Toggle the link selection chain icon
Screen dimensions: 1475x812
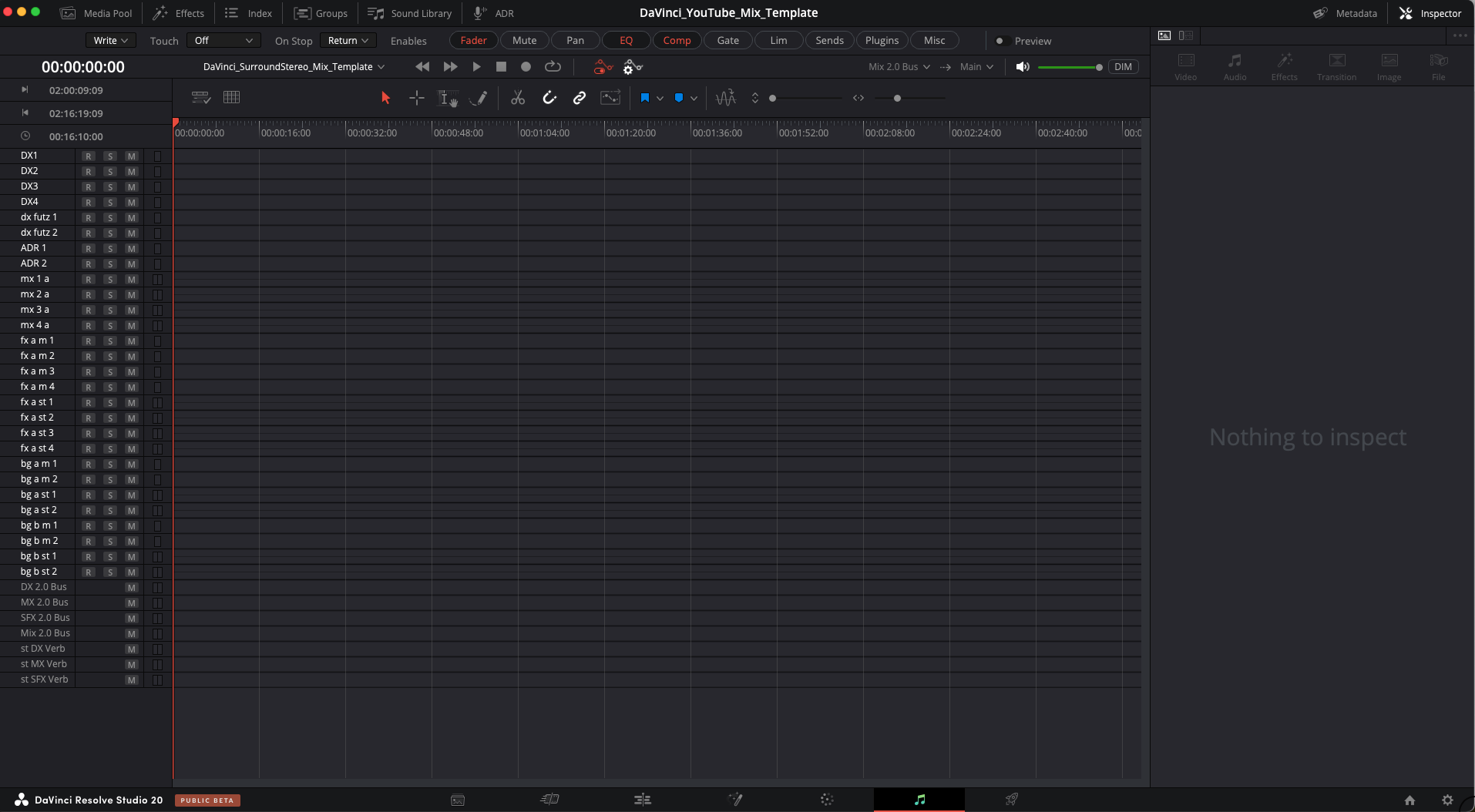[580, 98]
